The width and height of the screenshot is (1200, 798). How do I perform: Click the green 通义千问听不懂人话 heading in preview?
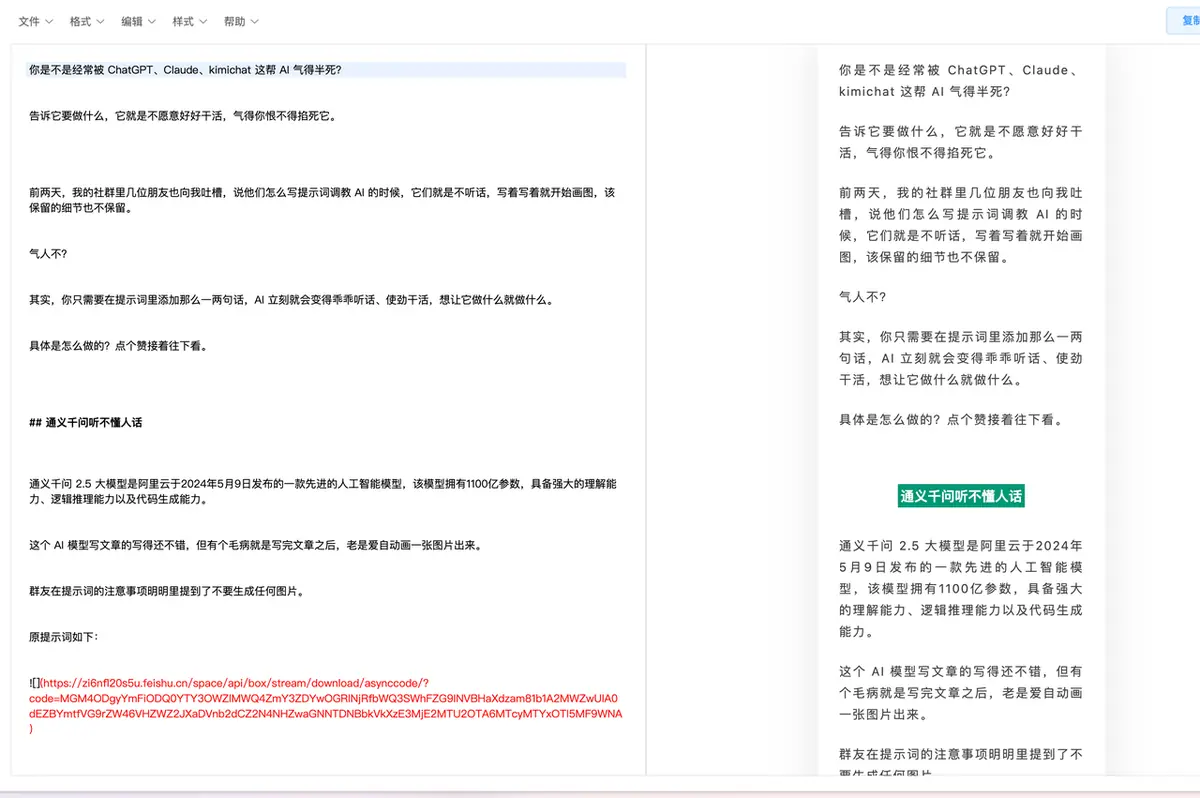click(961, 496)
